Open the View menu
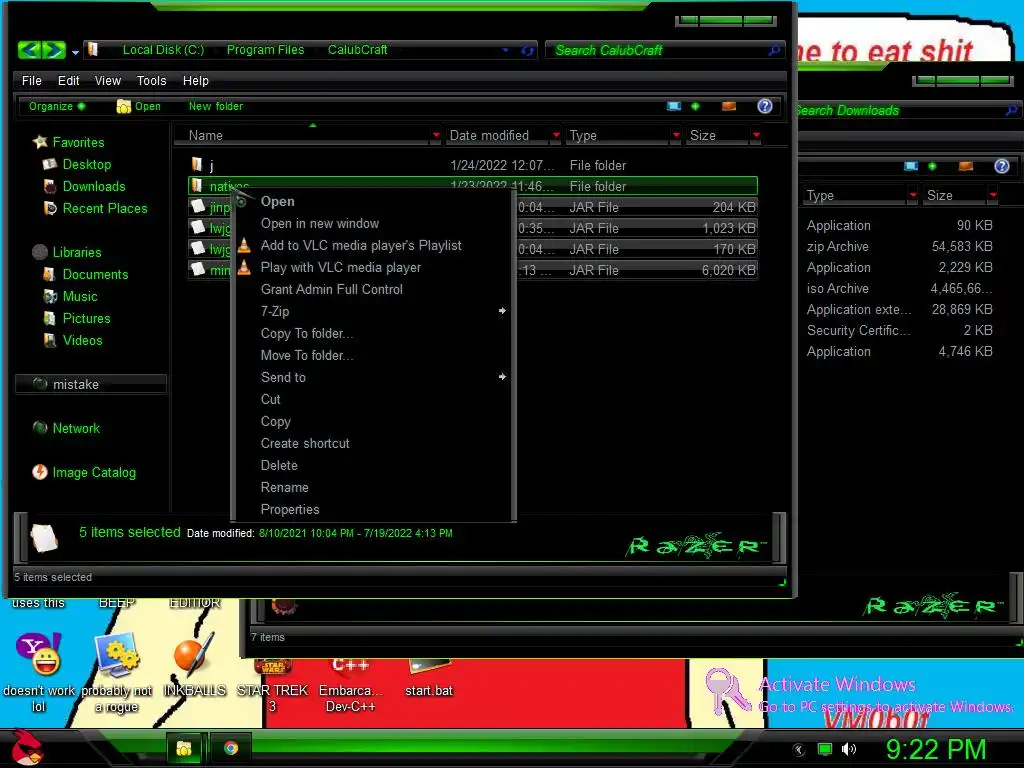 [x=108, y=81]
